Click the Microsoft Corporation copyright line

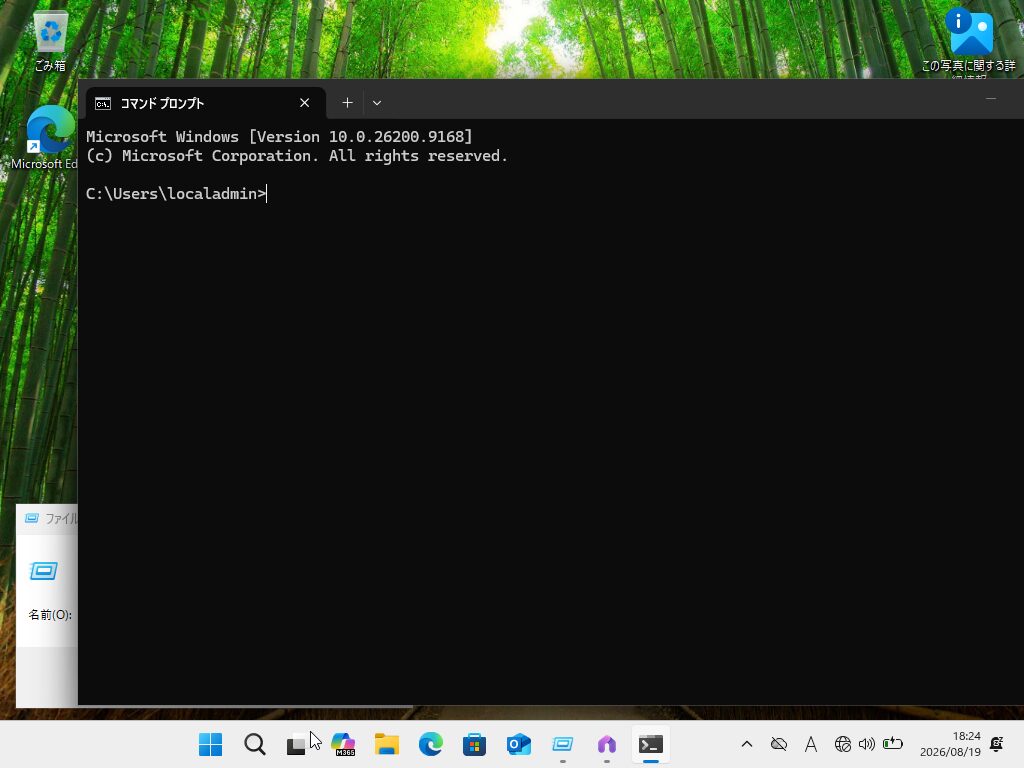296,155
